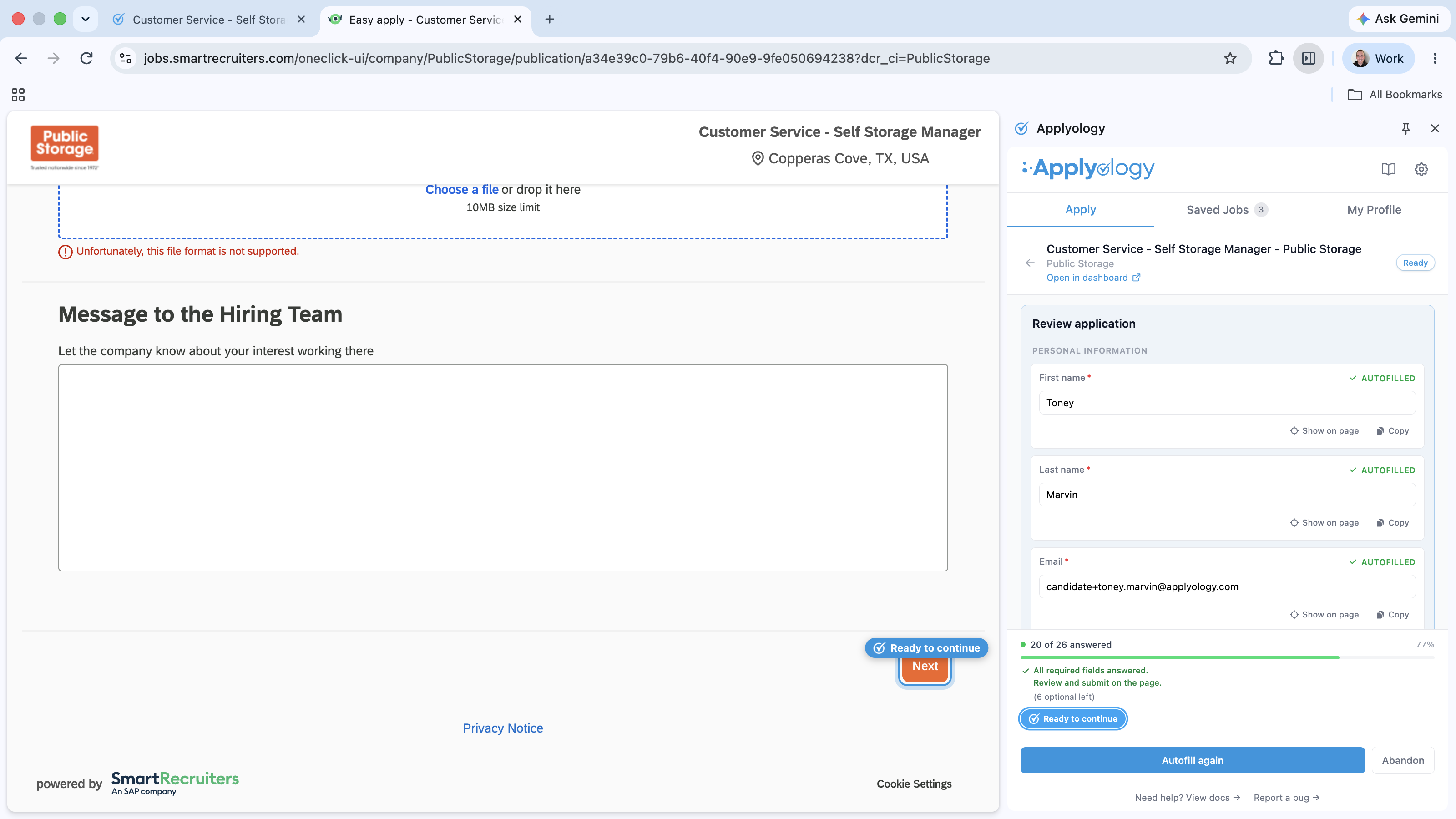The image size is (1456, 819).
Task: Switch to the Saved Jobs tab
Action: [1227, 210]
